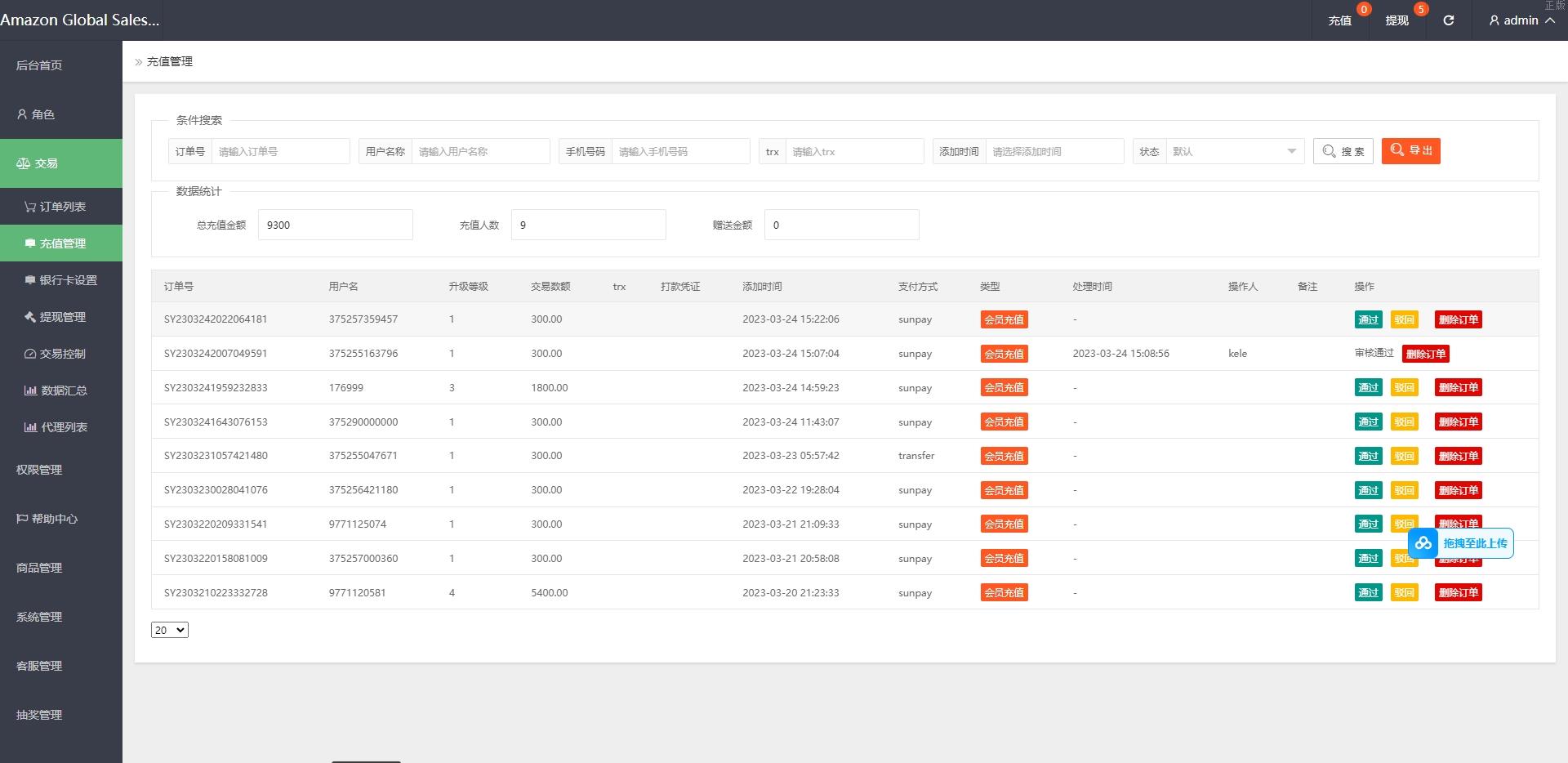Approve order SY2303242022064181 with 通过
Image resolution: width=1568 pixels, height=763 pixels.
(1368, 319)
